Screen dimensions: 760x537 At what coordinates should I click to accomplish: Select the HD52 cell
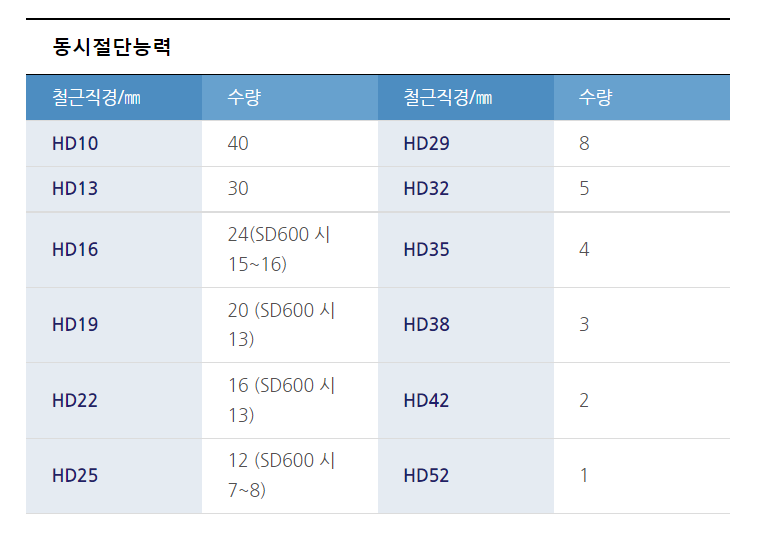click(466, 476)
